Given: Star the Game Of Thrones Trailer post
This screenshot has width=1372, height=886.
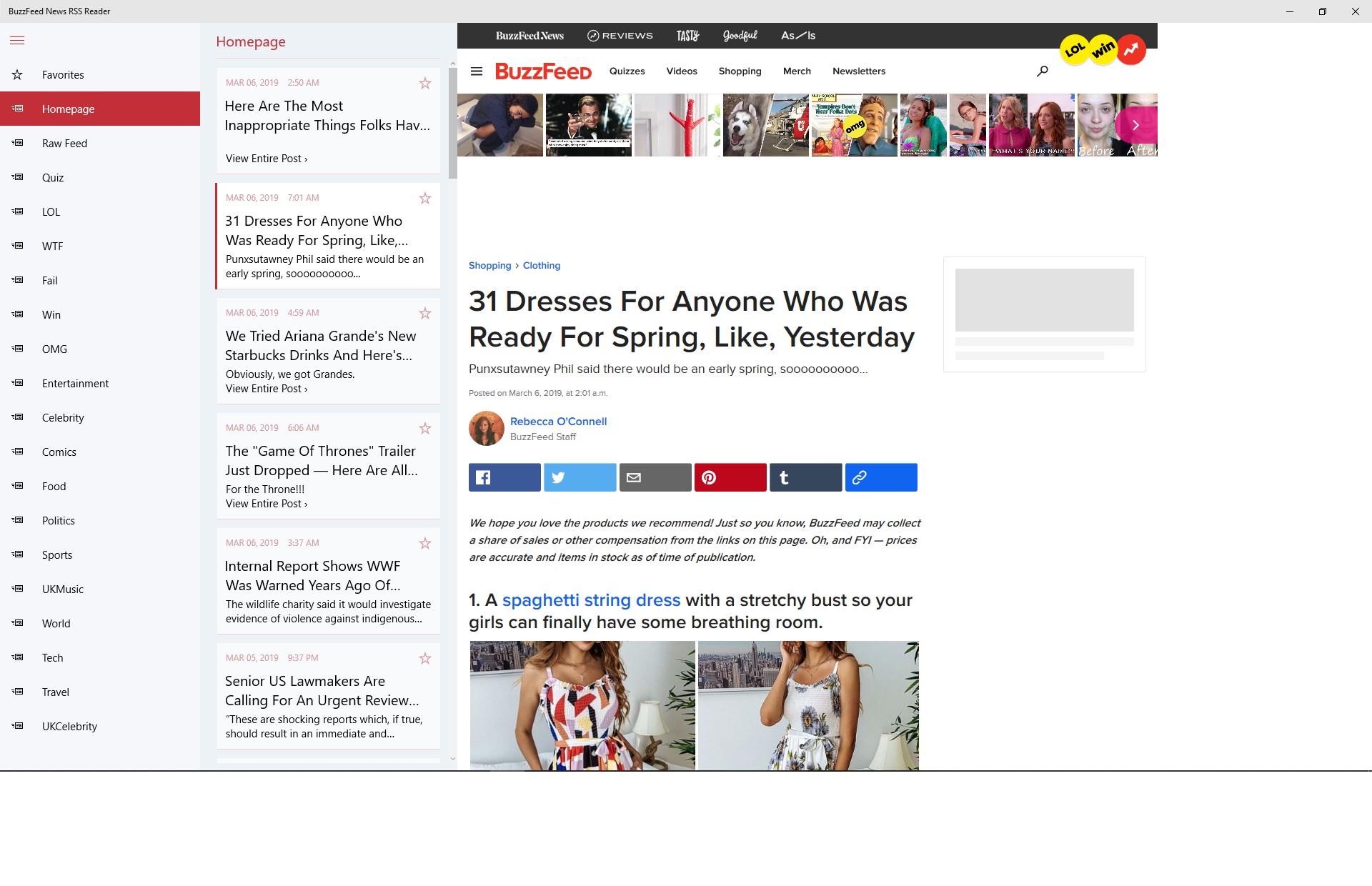Looking at the screenshot, I should coord(425,428).
